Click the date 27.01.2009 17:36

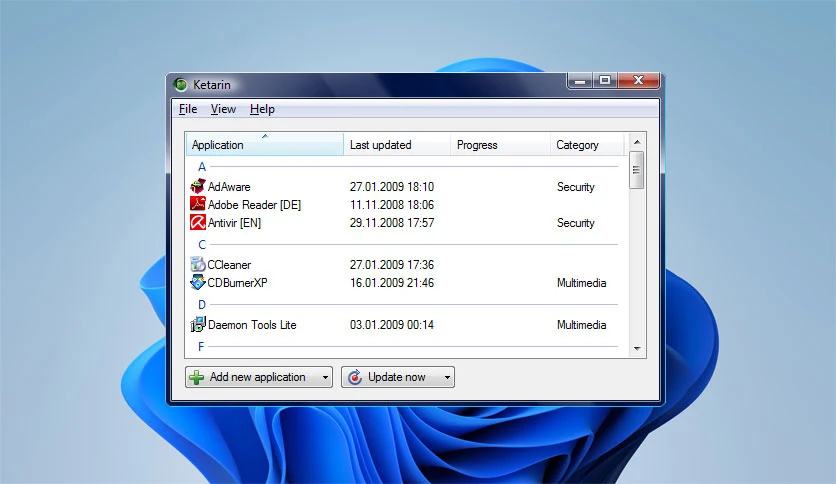[x=392, y=265]
